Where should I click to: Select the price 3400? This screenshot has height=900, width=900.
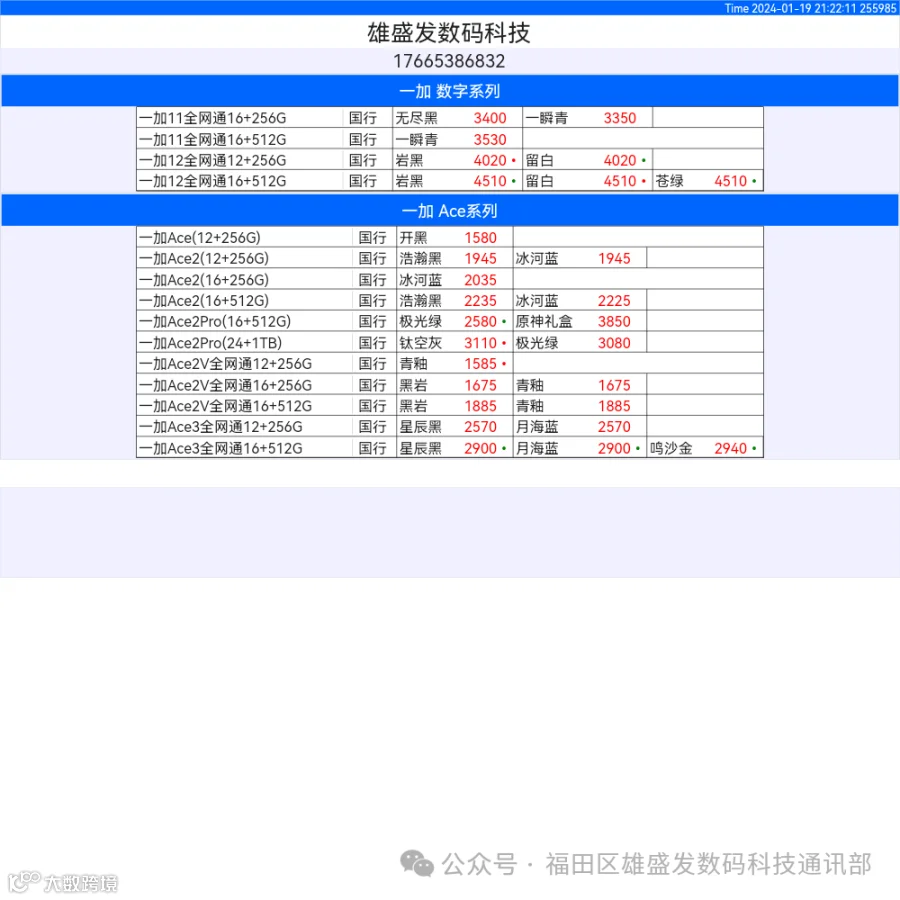point(490,118)
